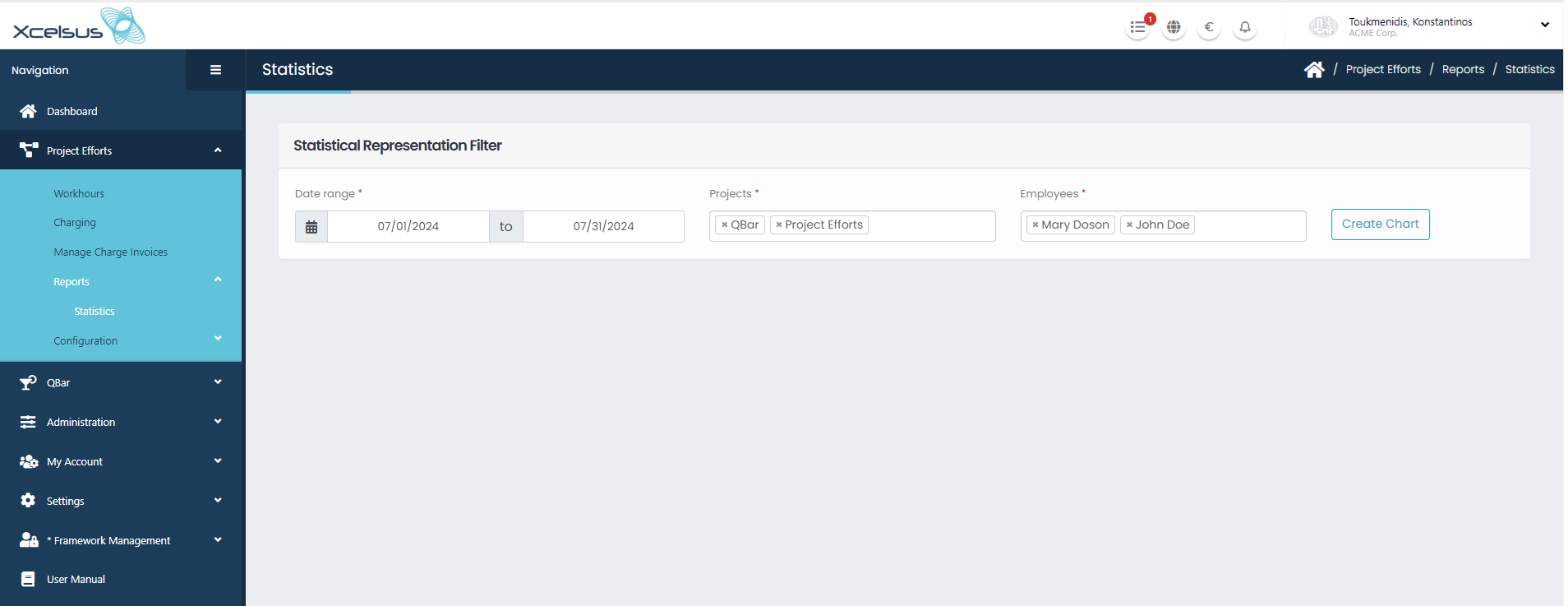
Task: Click the home icon in breadcrumb
Action: pyautogui.click(x=1314, y=70)
